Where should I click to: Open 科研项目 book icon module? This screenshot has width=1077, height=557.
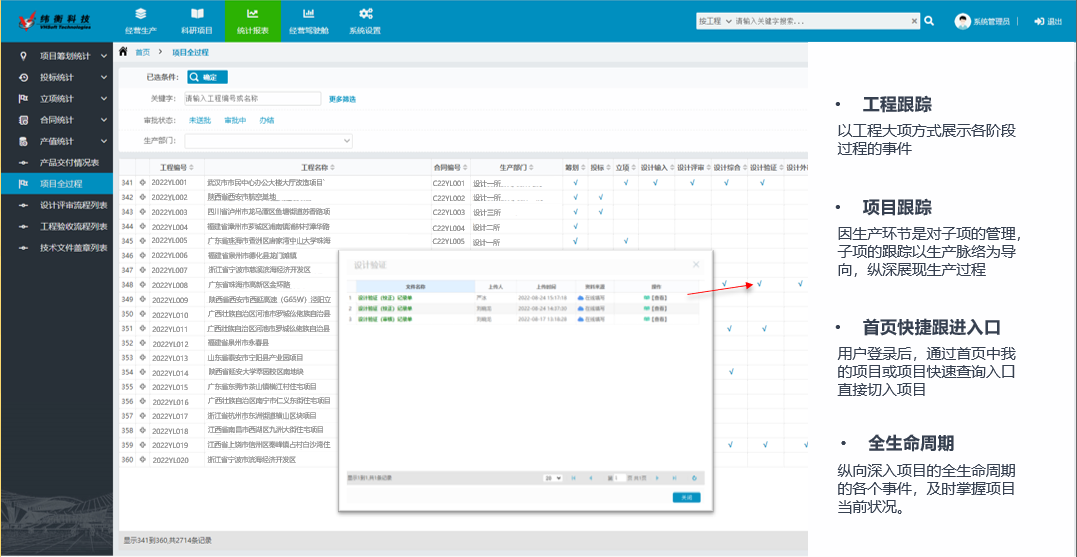tap(197, 14)
